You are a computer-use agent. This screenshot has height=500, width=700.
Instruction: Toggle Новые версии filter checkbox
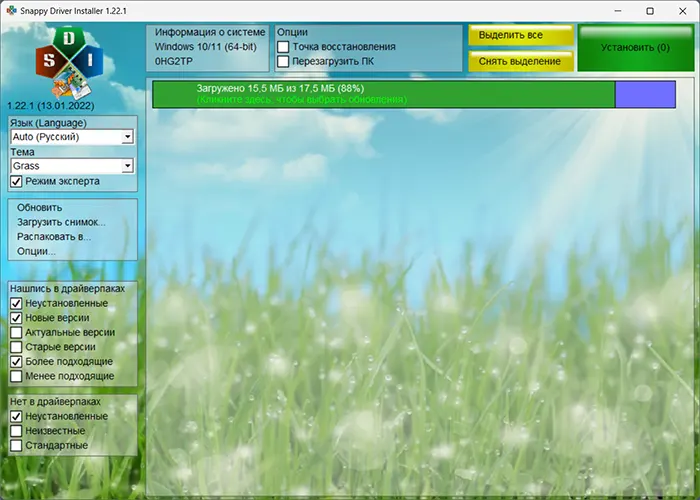[x=16, y=318]
